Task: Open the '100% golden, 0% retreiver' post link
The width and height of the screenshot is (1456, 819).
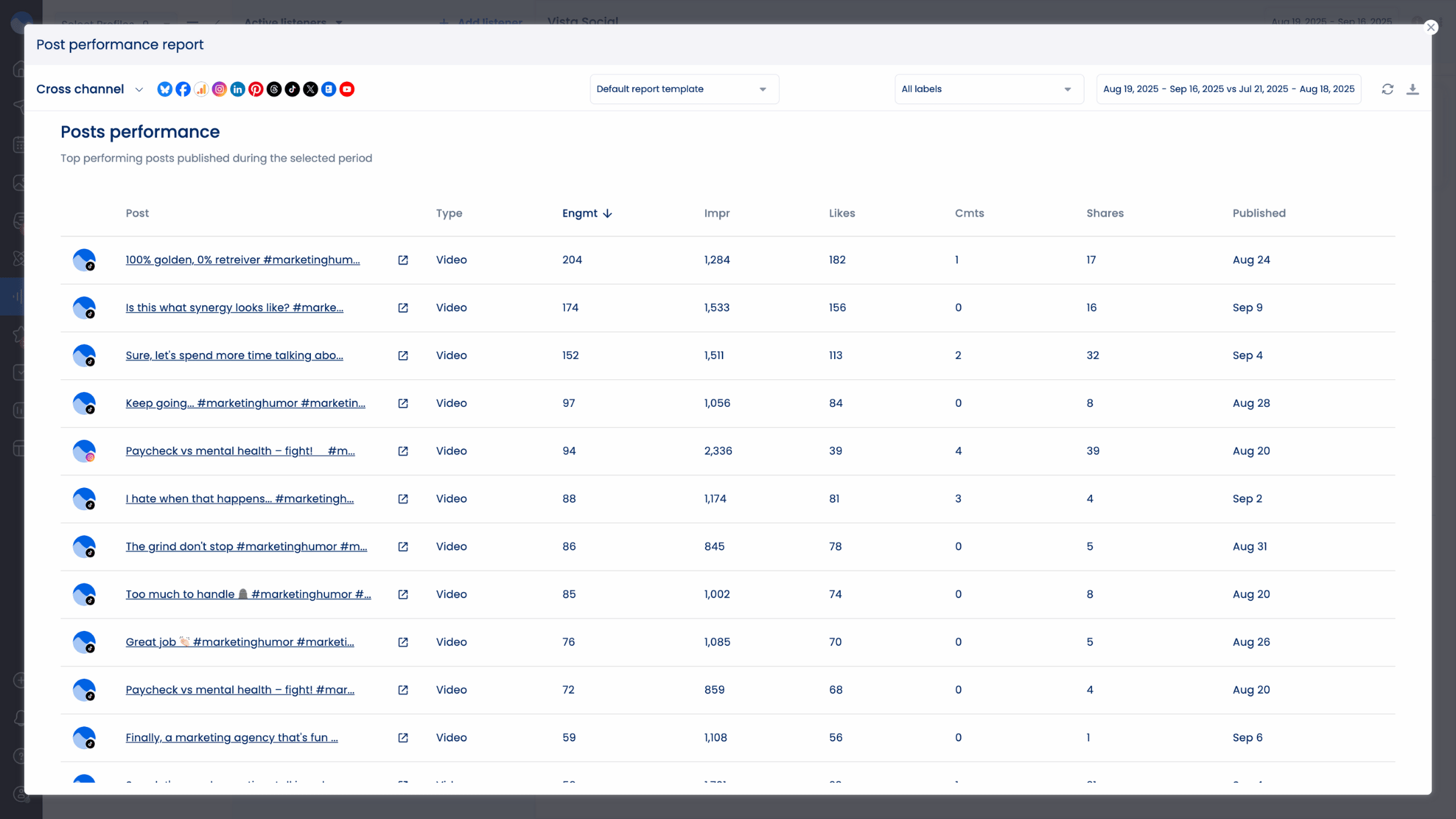Action: (242, 260)
